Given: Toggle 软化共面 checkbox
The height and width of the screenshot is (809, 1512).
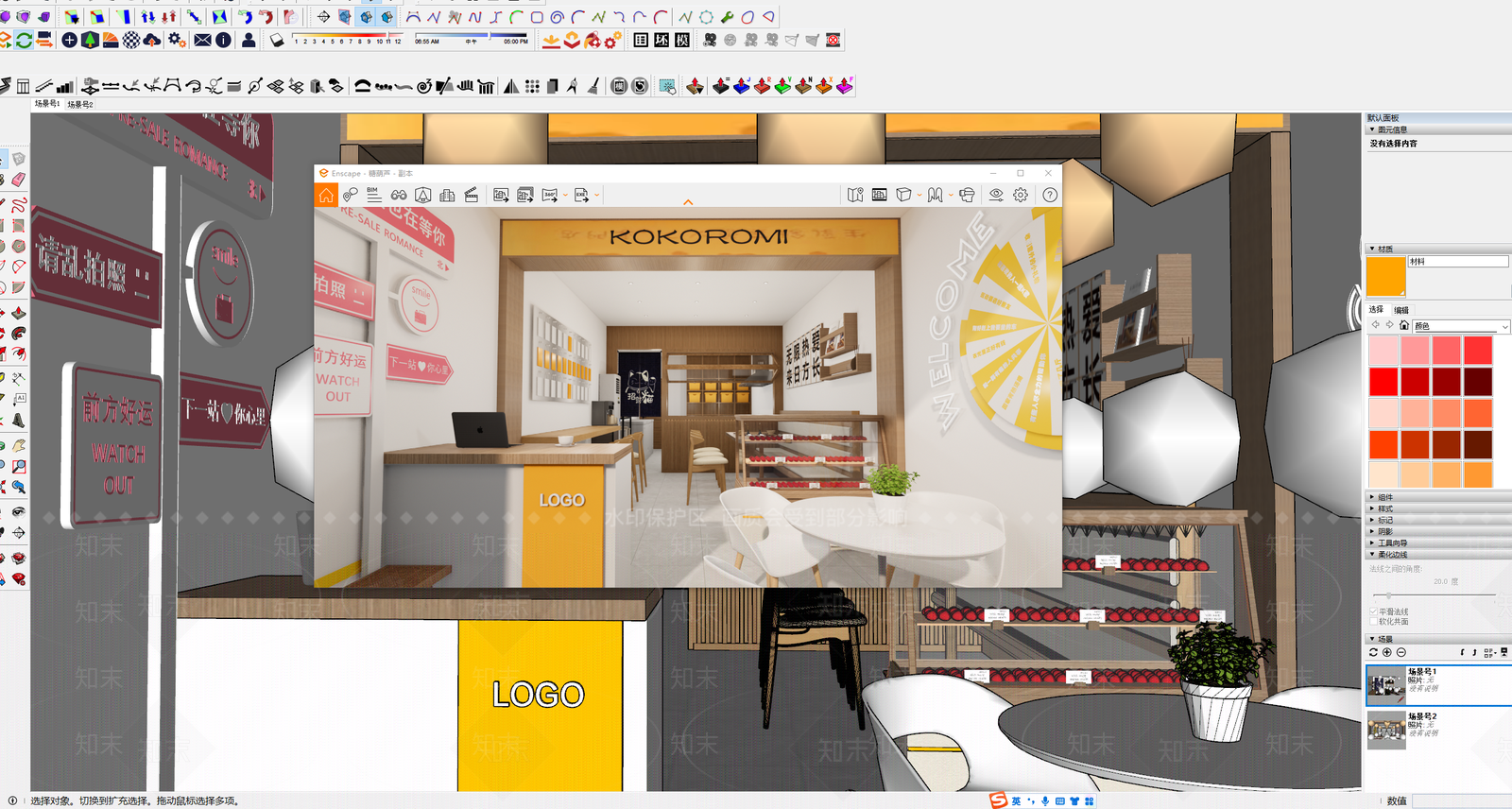Looking at the screenshot, I should [1373, 622].
